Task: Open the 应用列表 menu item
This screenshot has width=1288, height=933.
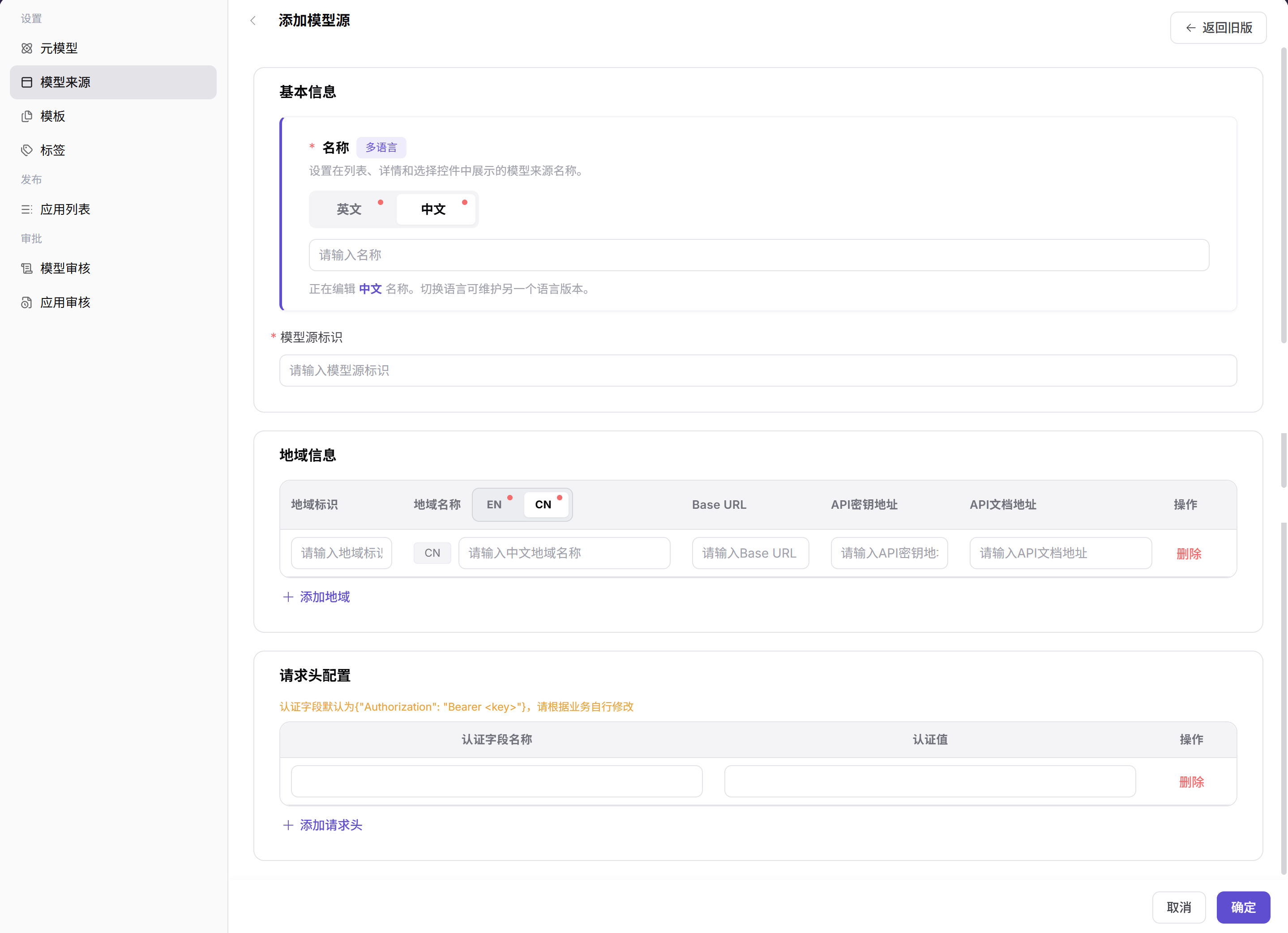Action: 113,209
